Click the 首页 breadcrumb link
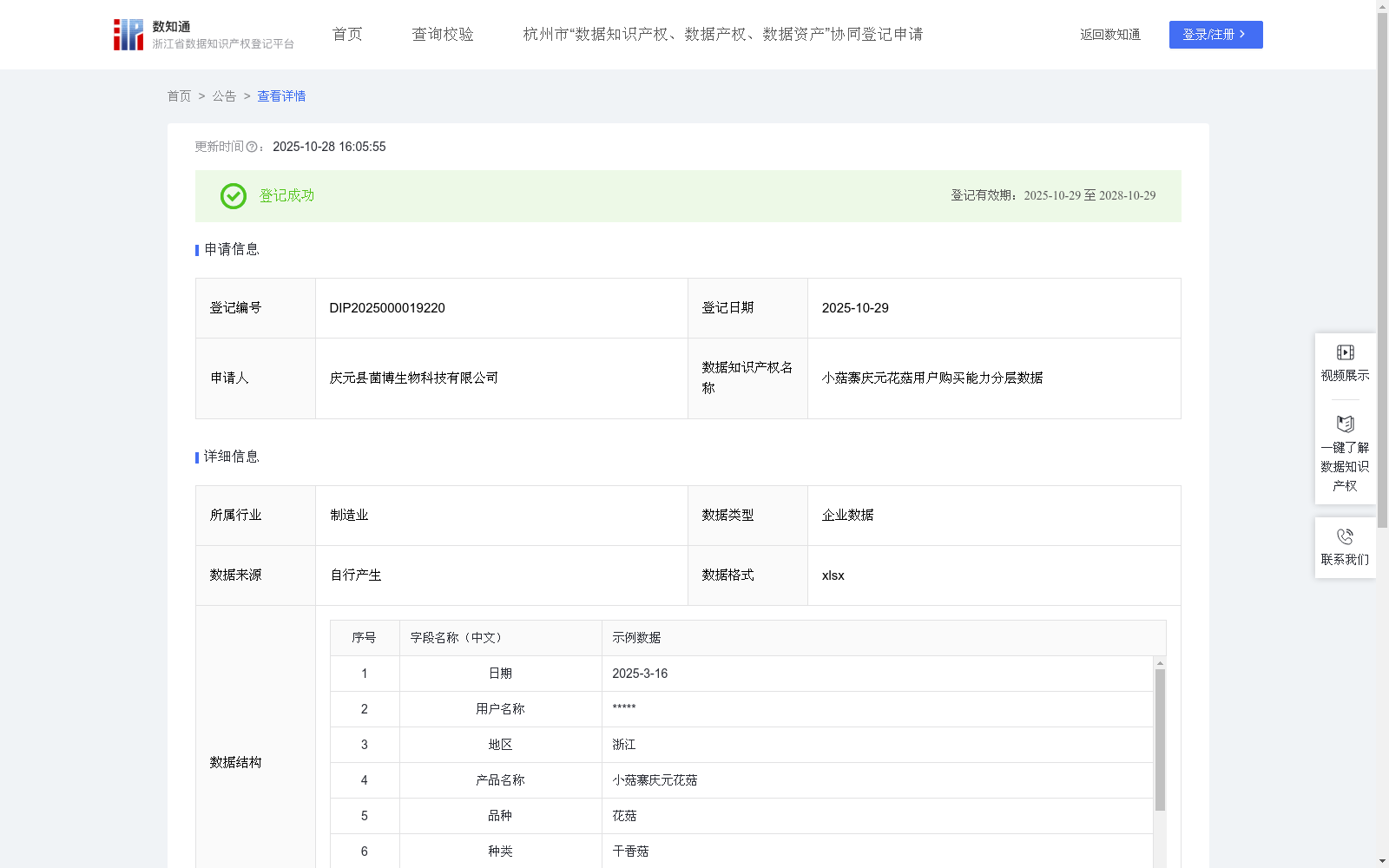Screen dimensions: 1389x868 point(179,96)
